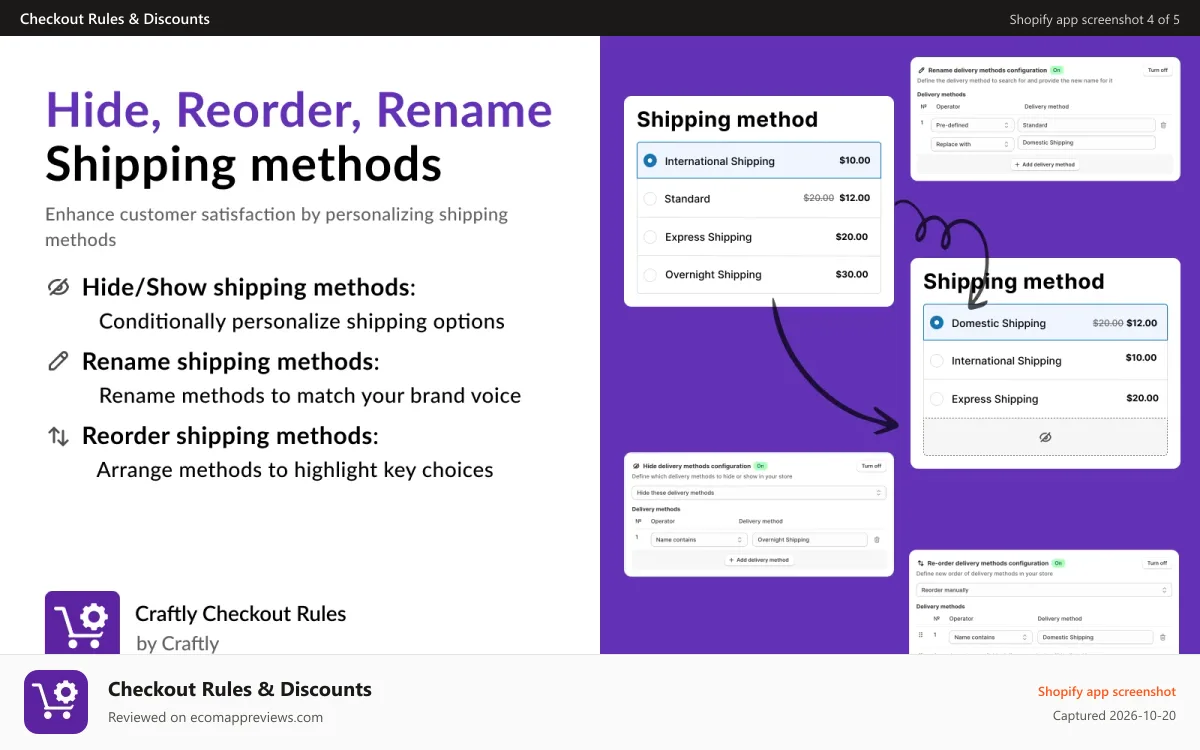The image size is (1200, 750).
Task: Click the Overnight Shipping input field
Action: point(810,540)
